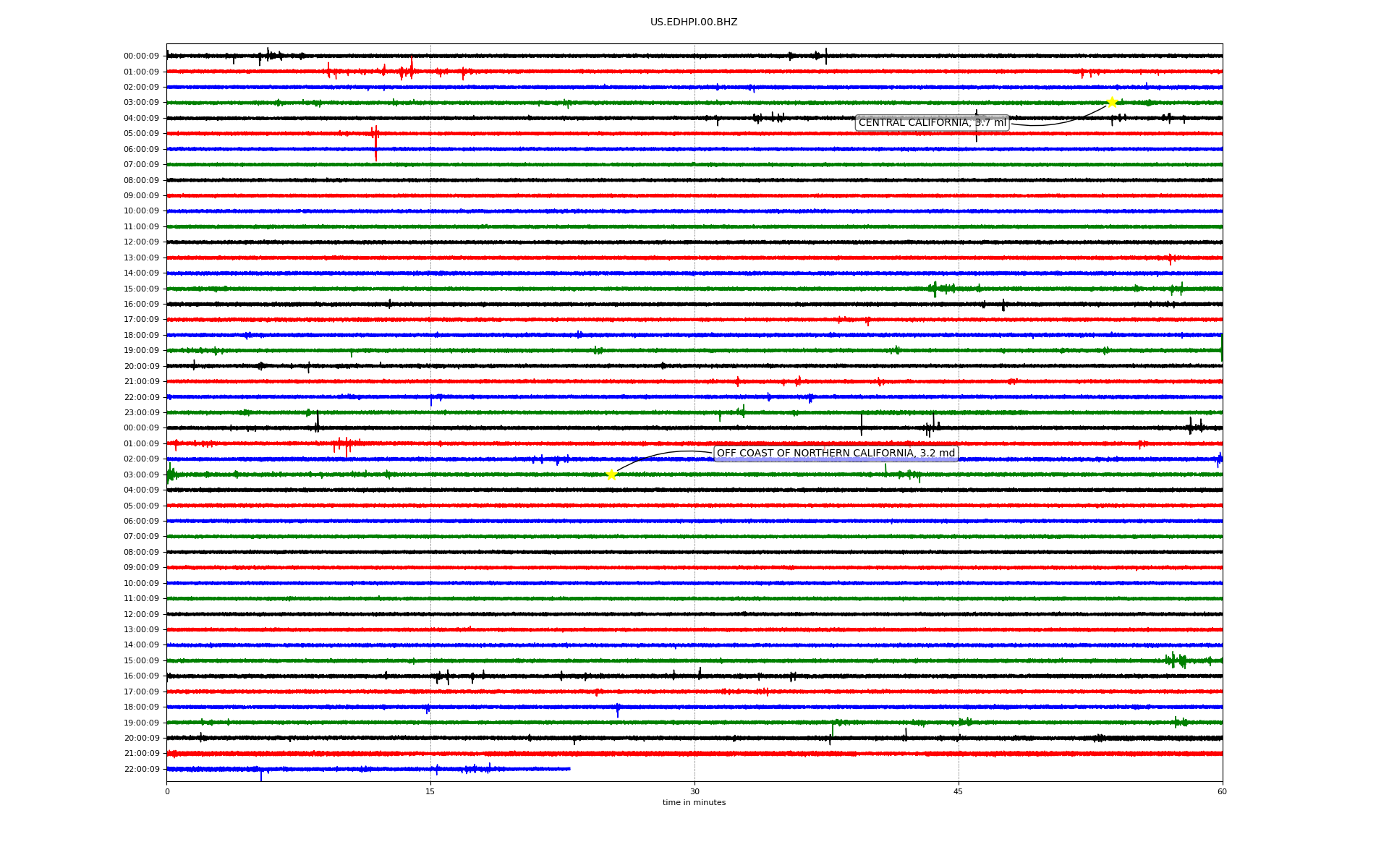Click the last 15:00:09 row label
The image size is (1389, 868).
click(x=141, y=661)
